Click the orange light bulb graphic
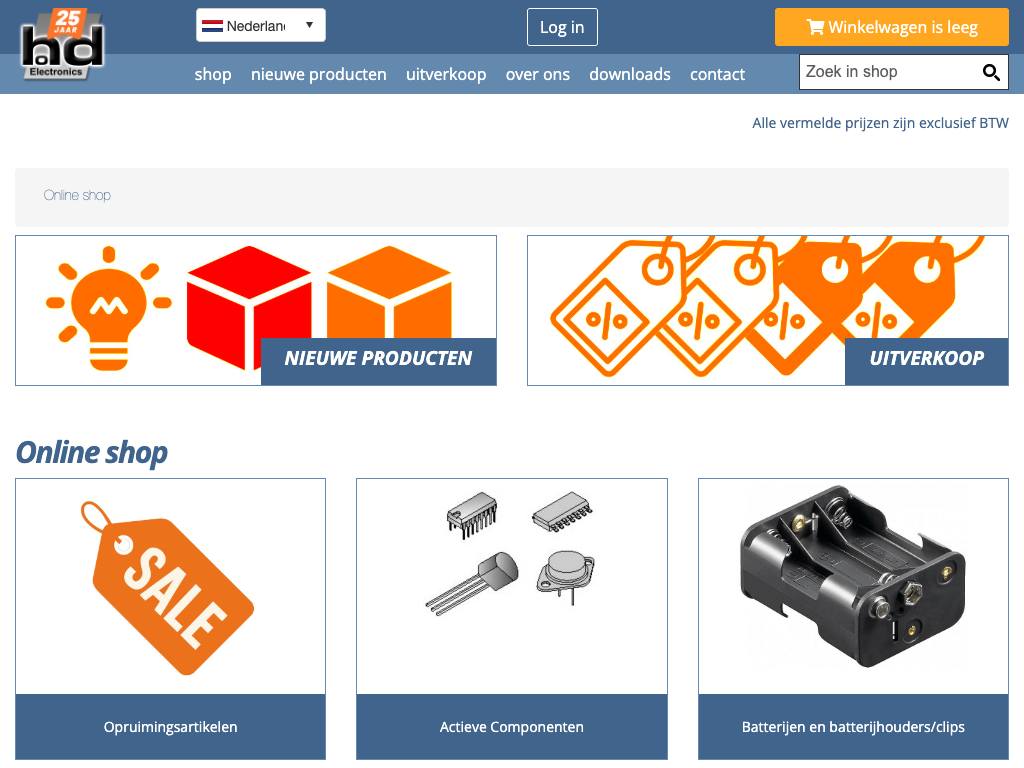The image size is (1024, 768). [108, 308]
